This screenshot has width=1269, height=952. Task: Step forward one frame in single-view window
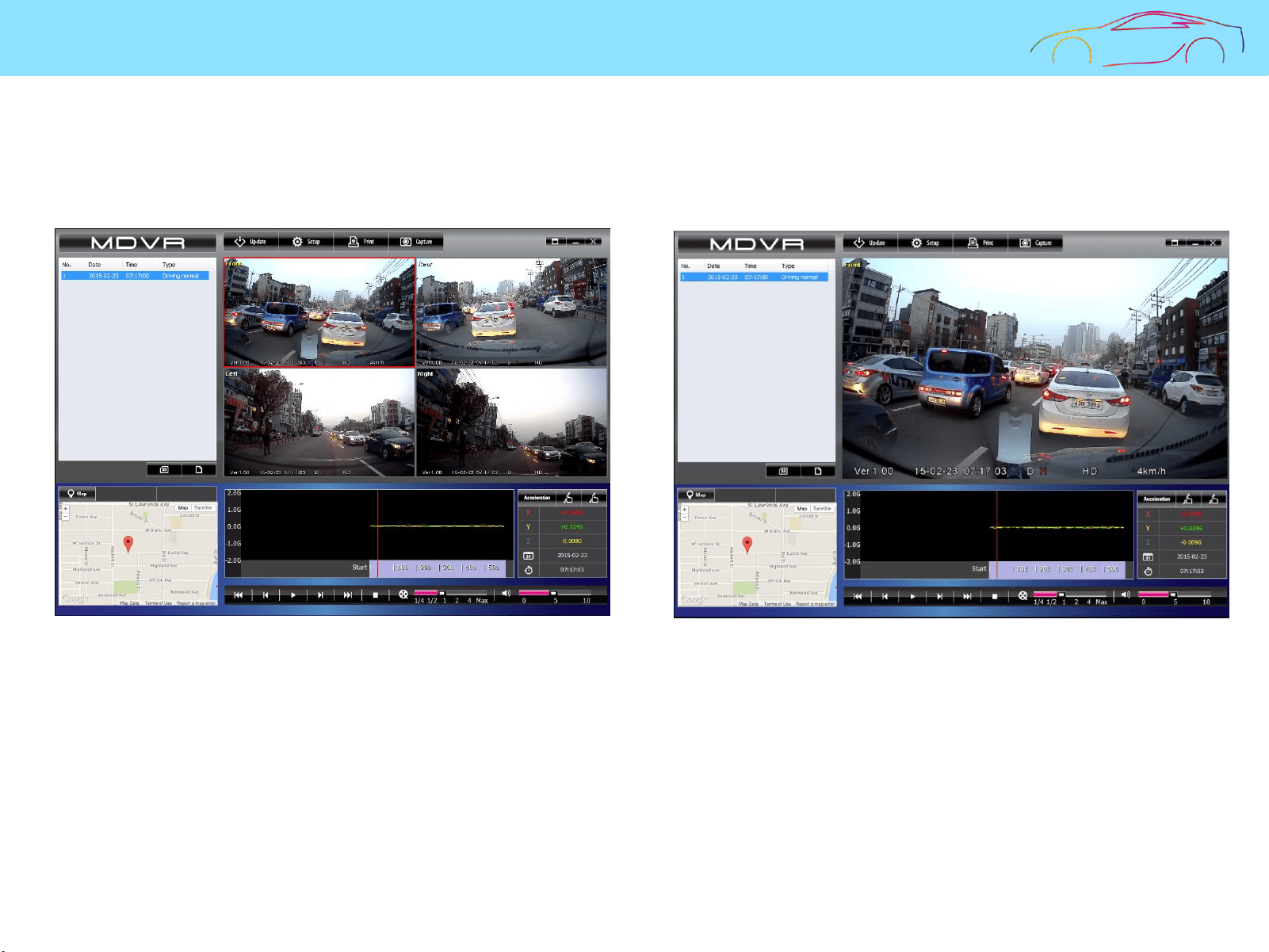(x=939, y=596)
